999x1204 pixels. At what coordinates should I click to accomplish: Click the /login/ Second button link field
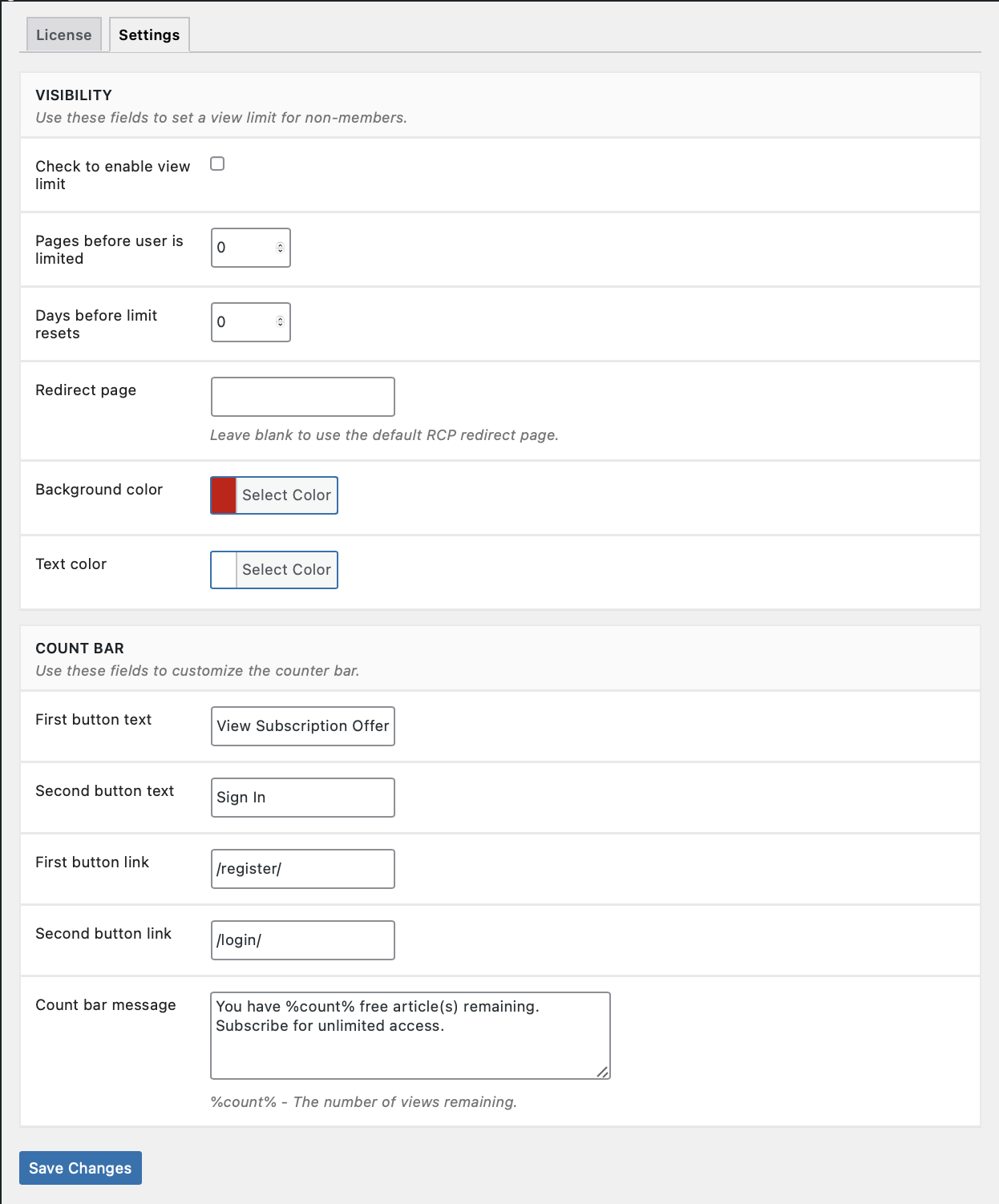[x=303, y=940]
